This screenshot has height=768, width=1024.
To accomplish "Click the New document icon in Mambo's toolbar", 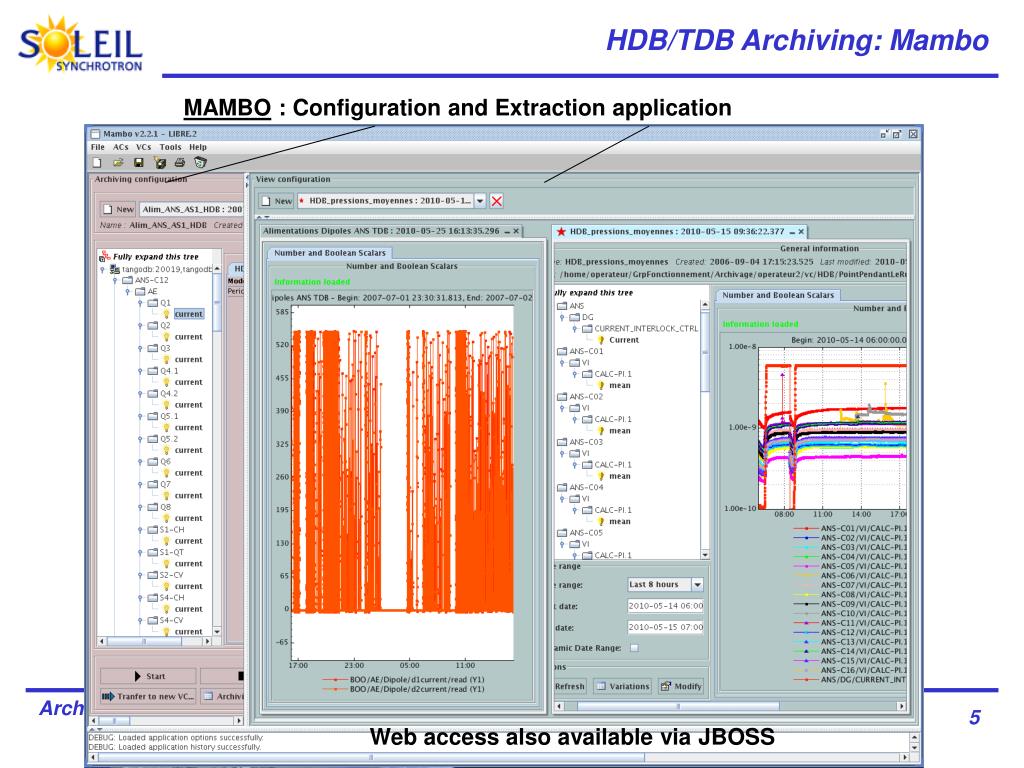I will click(97, 162).
